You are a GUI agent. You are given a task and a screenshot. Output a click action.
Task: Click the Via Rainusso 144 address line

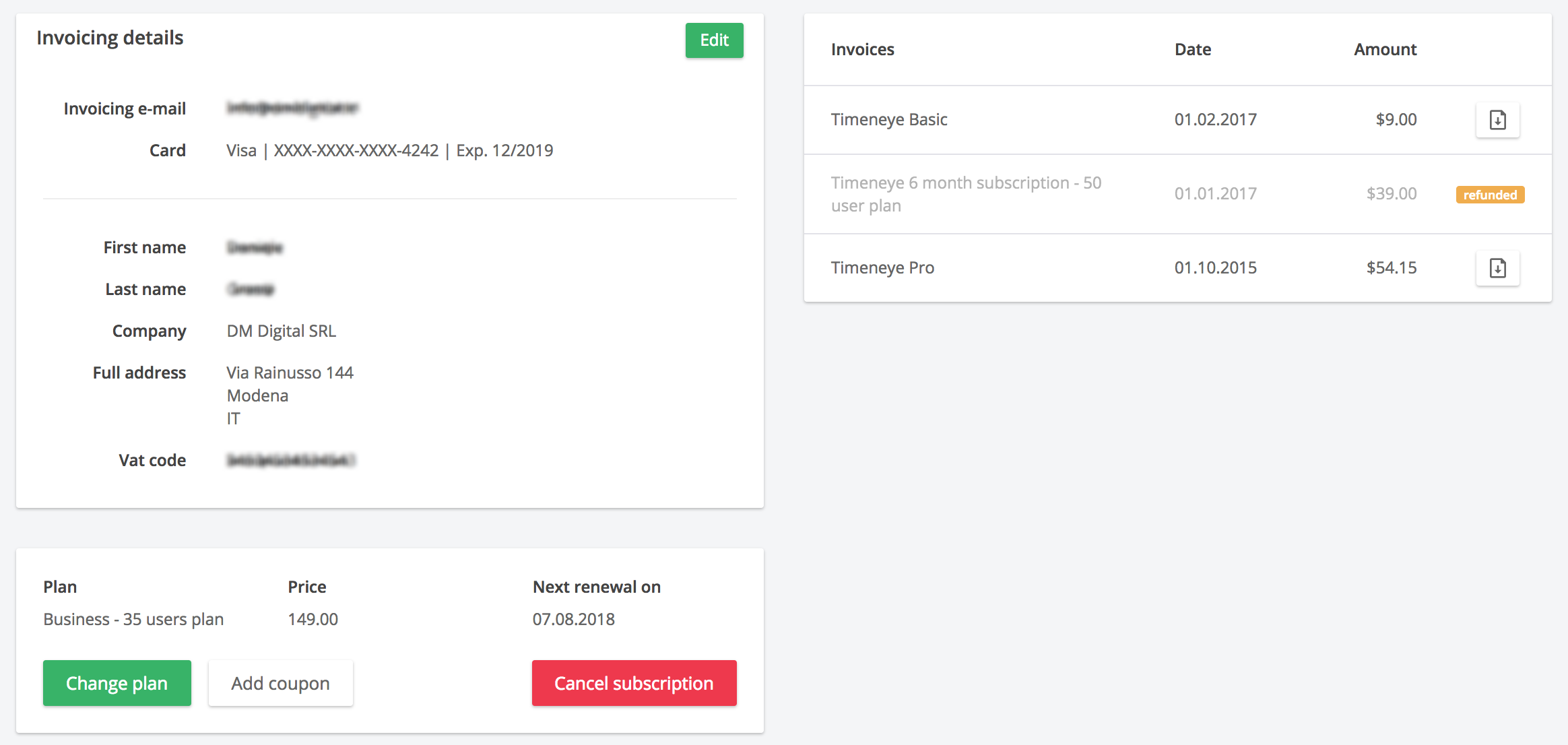point(290,373)
